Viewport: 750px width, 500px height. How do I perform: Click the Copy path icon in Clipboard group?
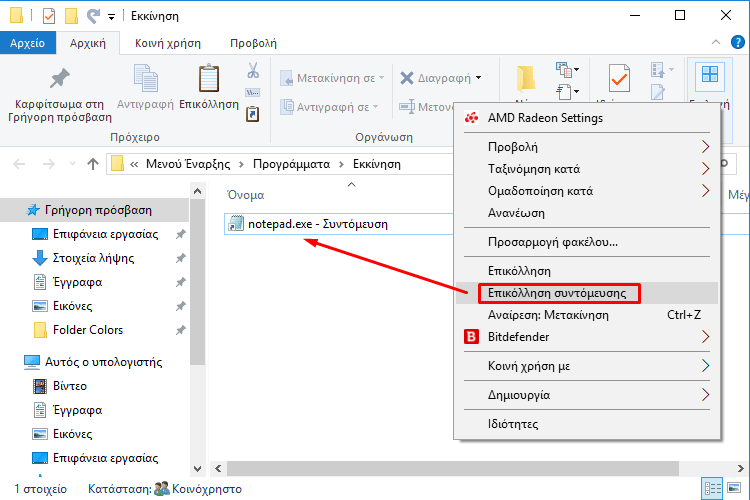[253, 92]
